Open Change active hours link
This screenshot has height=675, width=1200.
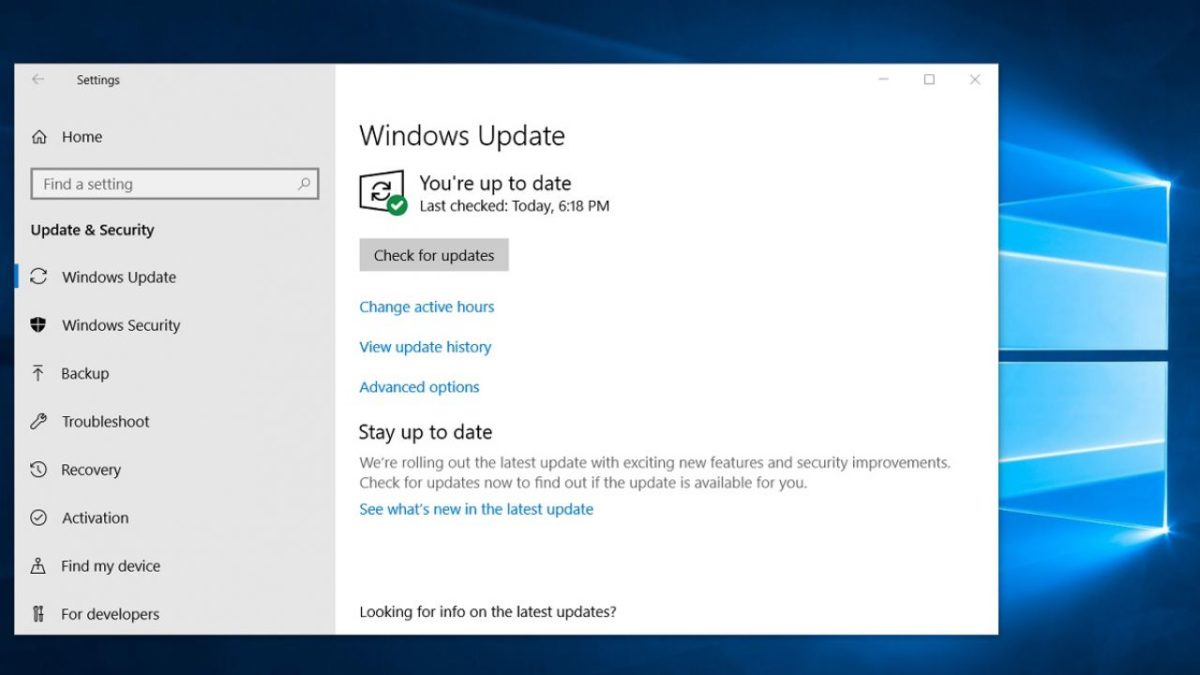[x=427, y=307]
